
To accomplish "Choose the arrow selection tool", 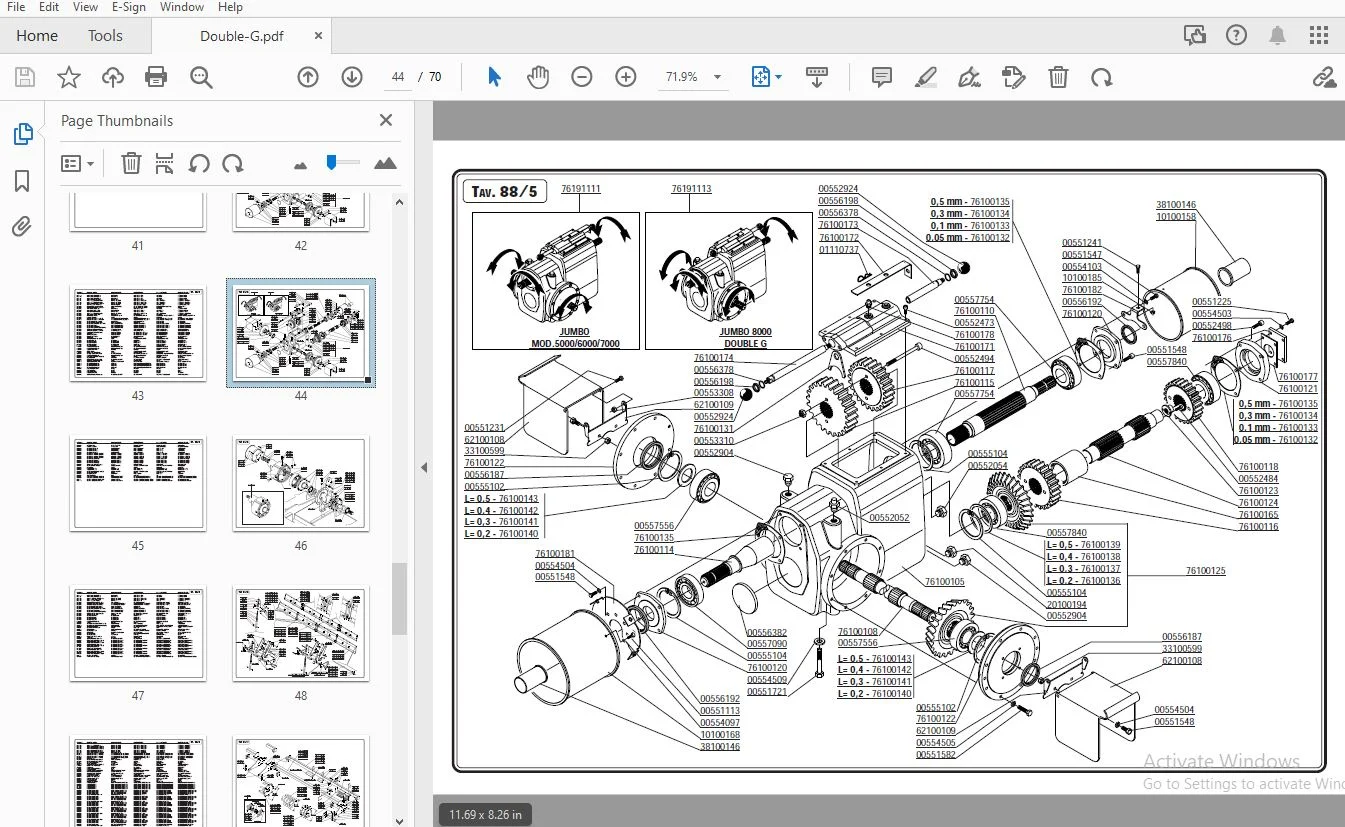I will 494,77.
